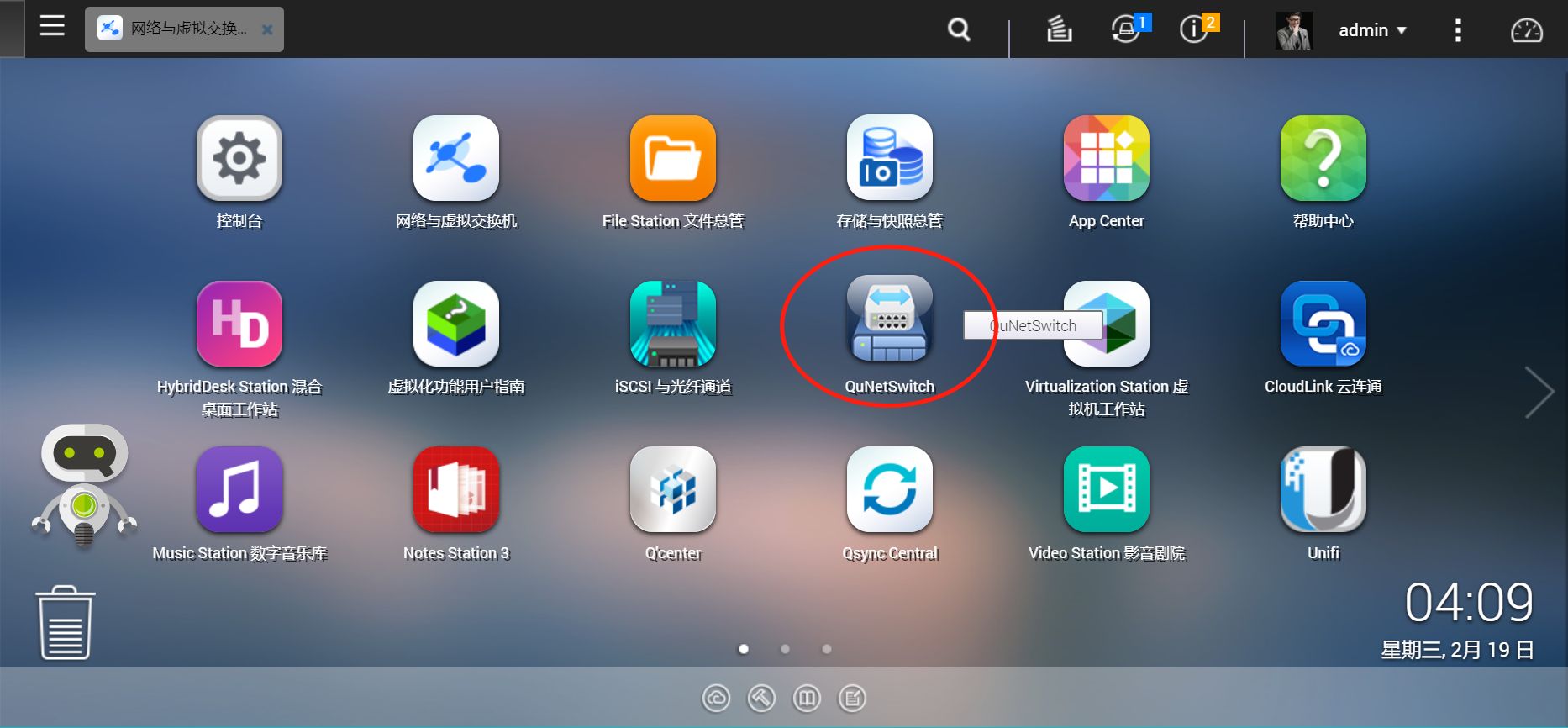The height and width of the screenshot is (728, 1568).
Task: Launch File Station 文件总管
Action: click(673, 158)
